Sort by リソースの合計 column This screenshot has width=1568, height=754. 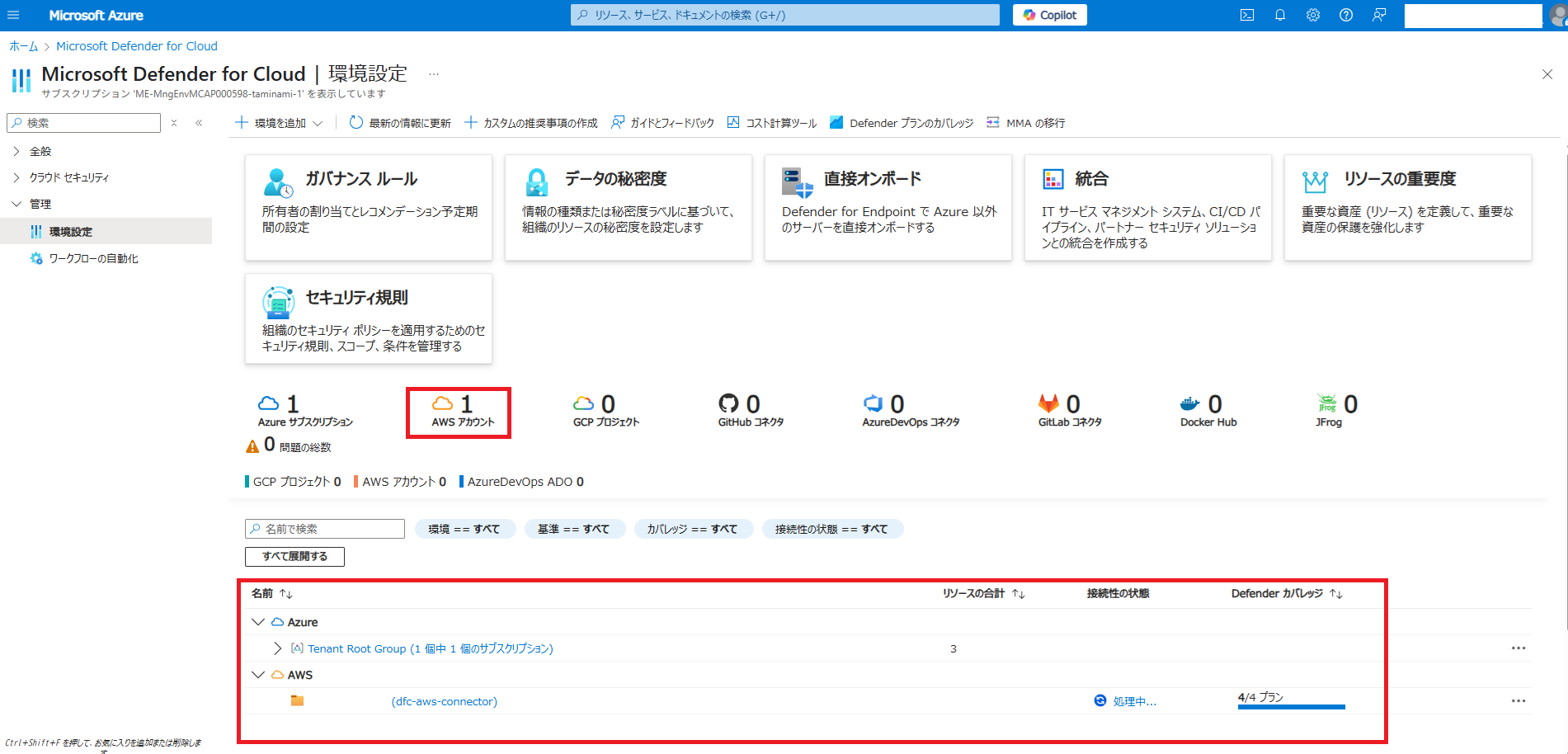(984, 593)
